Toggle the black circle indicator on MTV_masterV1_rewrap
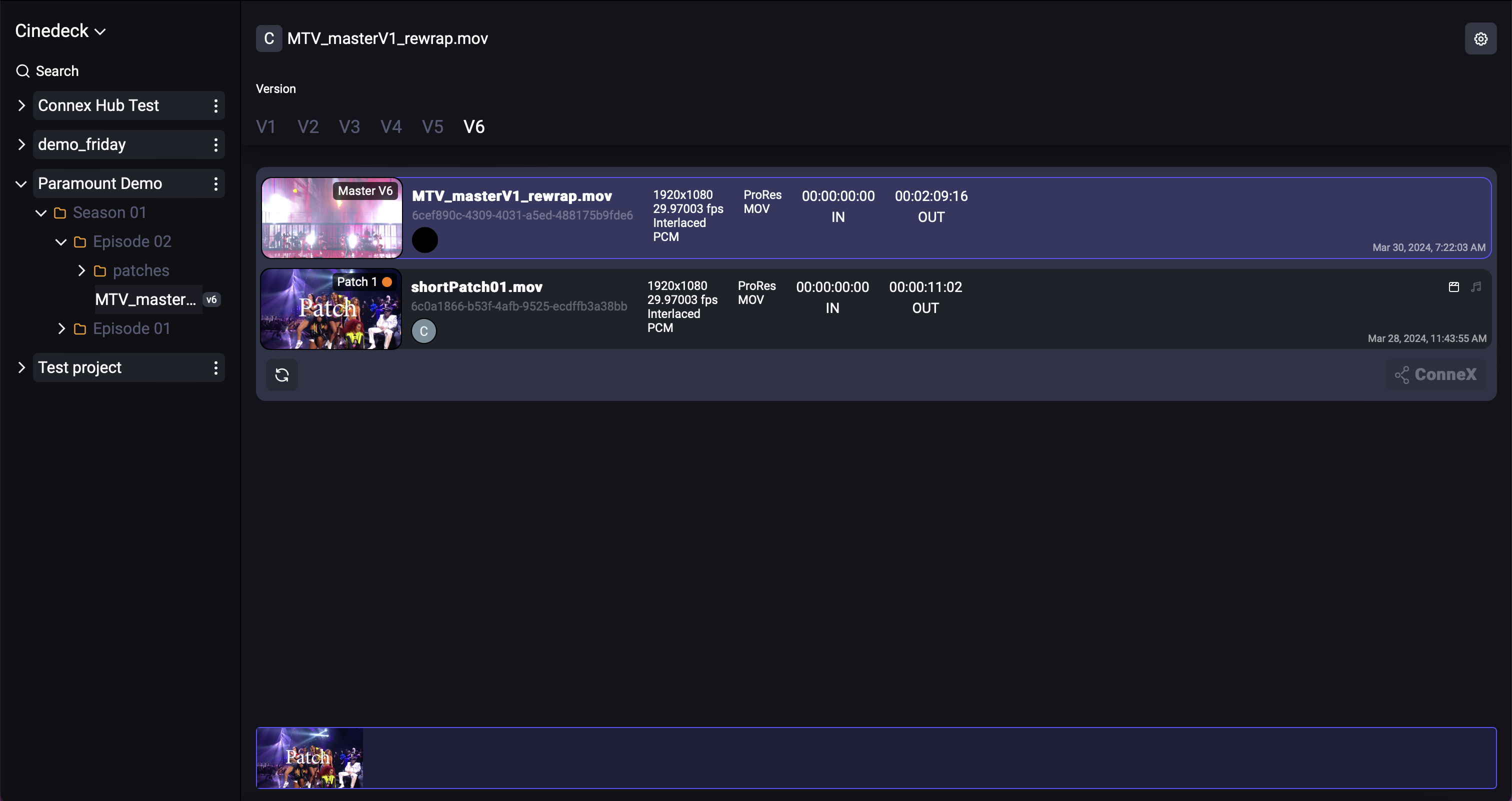 coord(425,239)
